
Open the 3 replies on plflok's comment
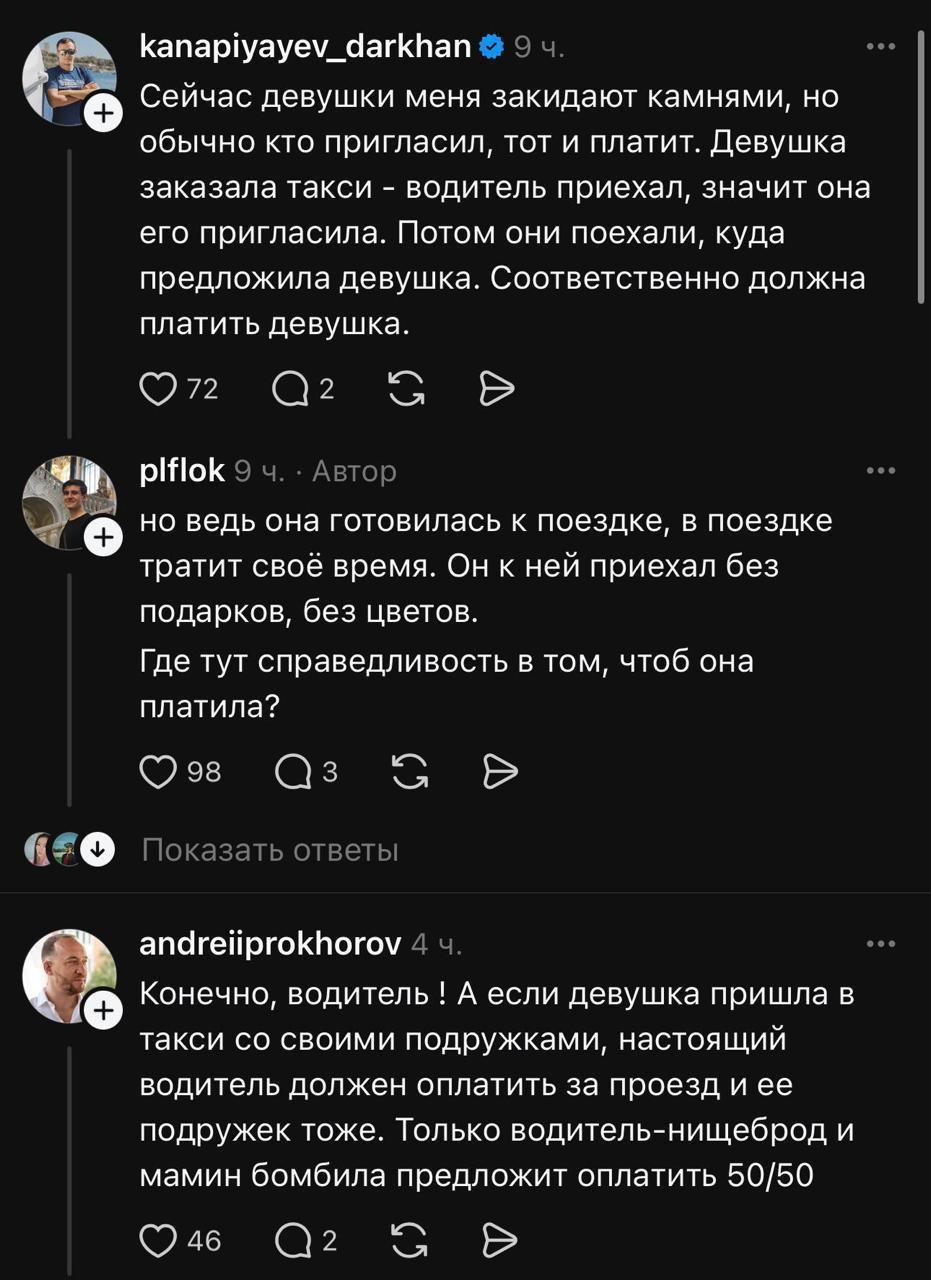[292, 771]
